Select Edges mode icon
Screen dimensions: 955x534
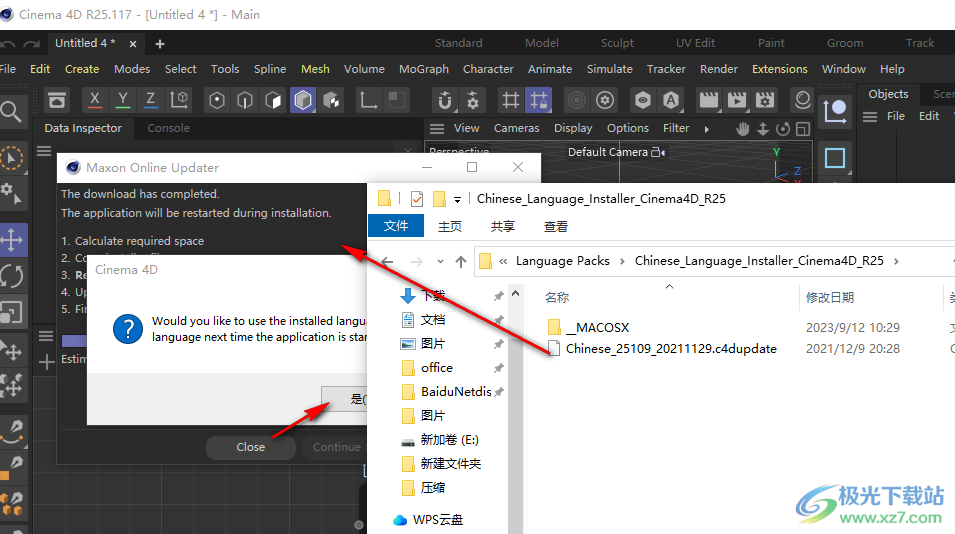245,100
